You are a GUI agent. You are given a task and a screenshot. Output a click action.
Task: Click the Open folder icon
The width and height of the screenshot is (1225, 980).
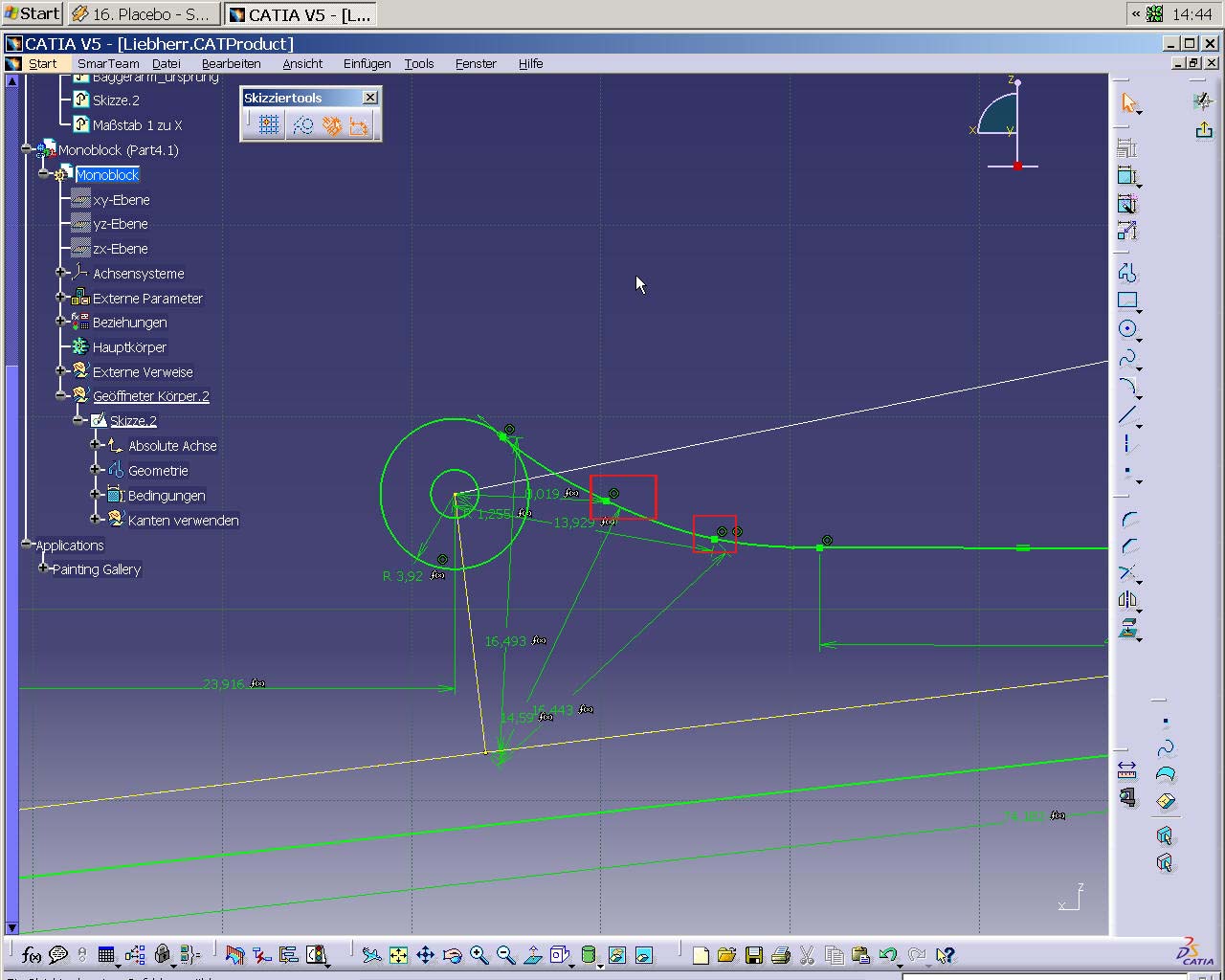click(726, 954)
